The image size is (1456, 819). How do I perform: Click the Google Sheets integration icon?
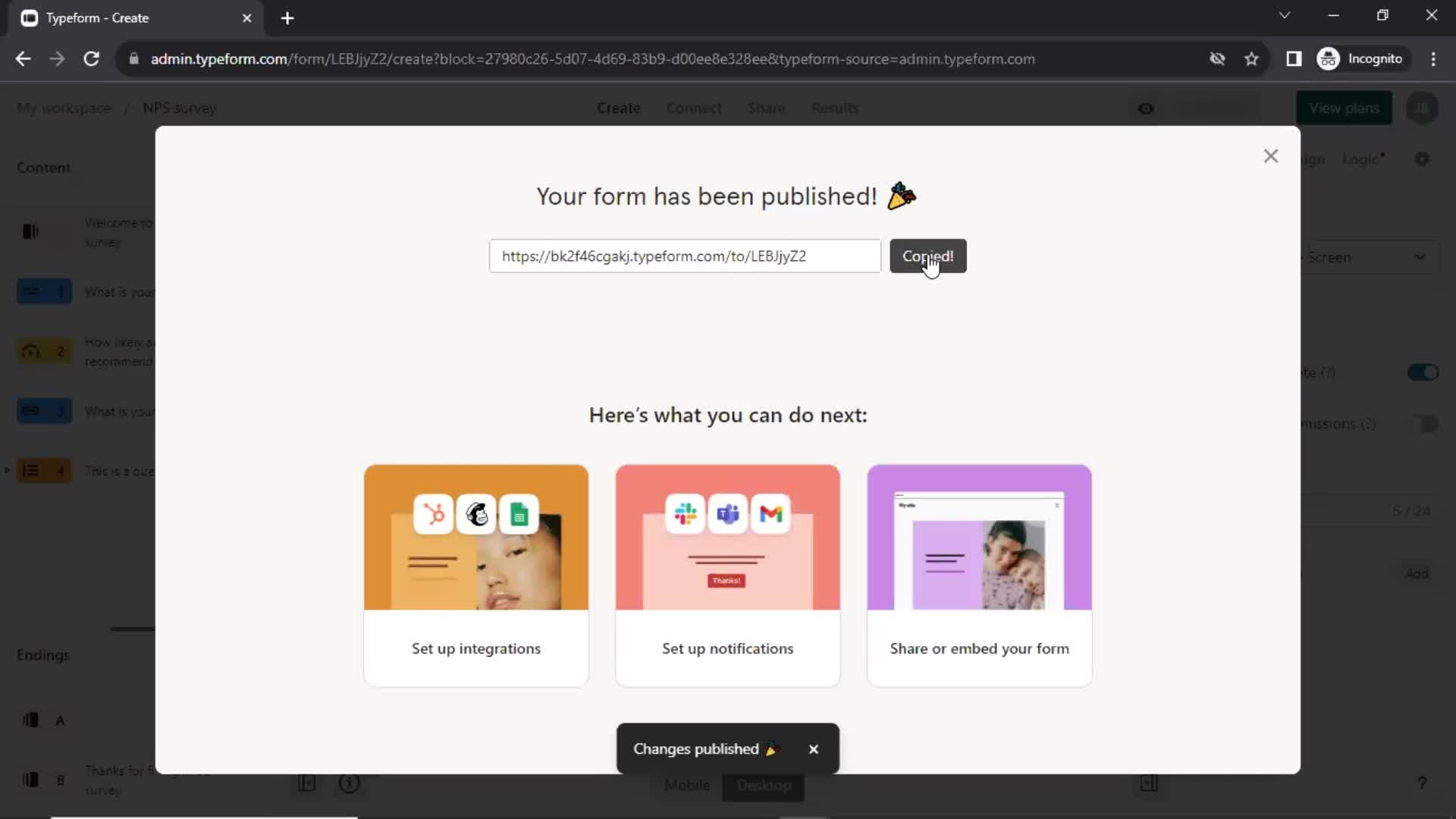pyautogui.click(x=519, y=514)
